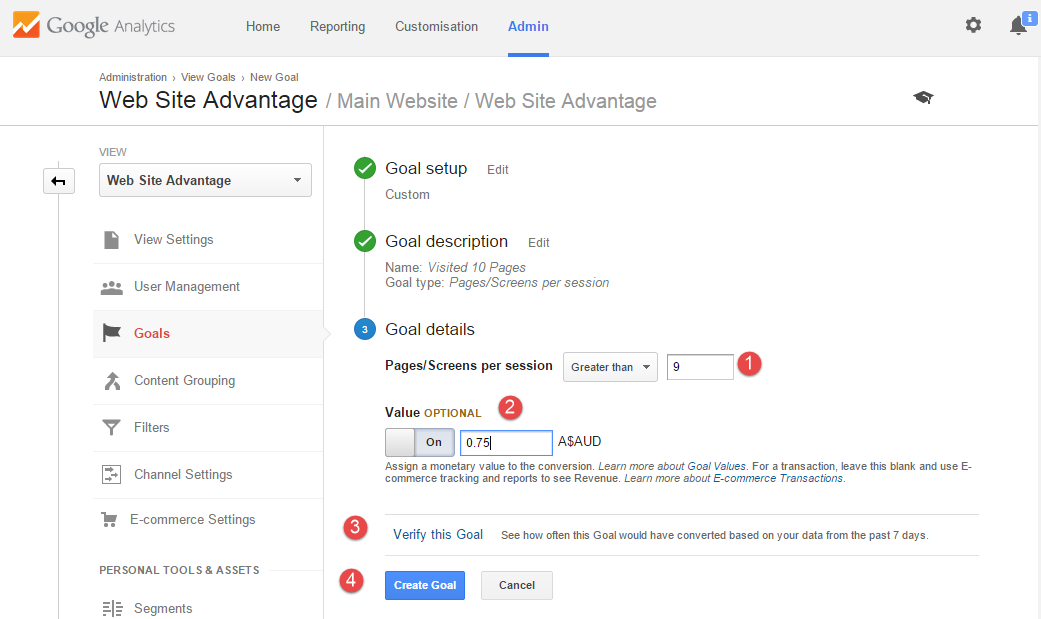Click the Google Analytics logo
The image size is (1041, 619).
tap(94, 26)
